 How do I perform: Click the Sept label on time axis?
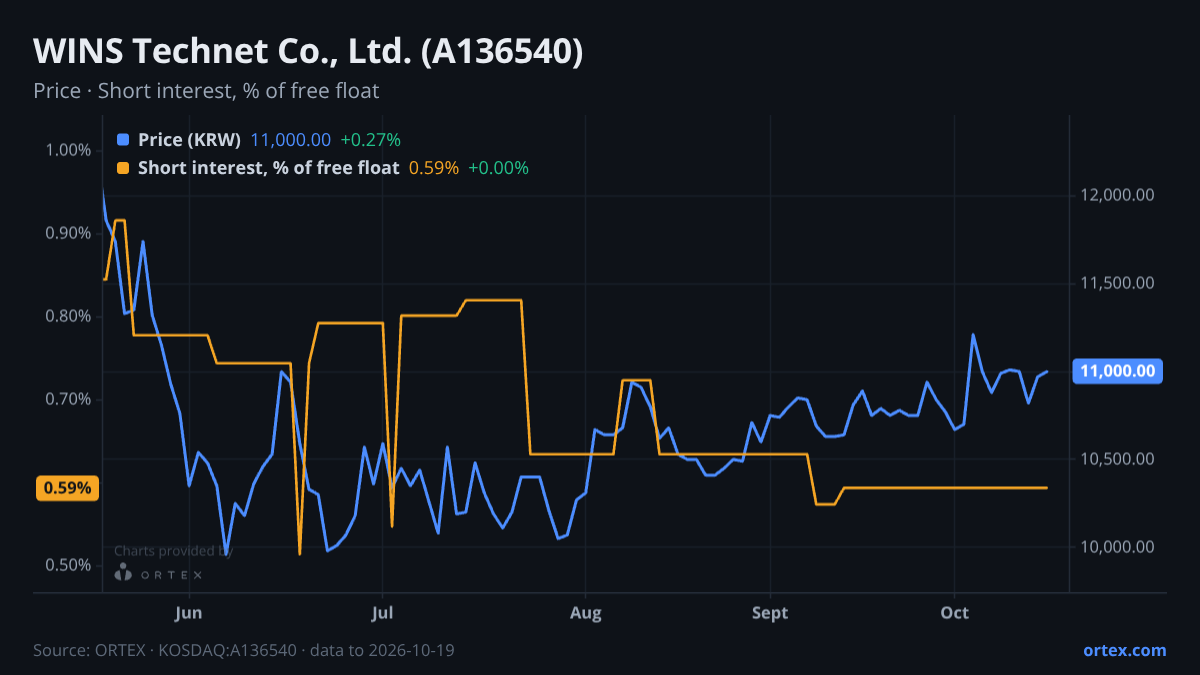pos(770,613)
